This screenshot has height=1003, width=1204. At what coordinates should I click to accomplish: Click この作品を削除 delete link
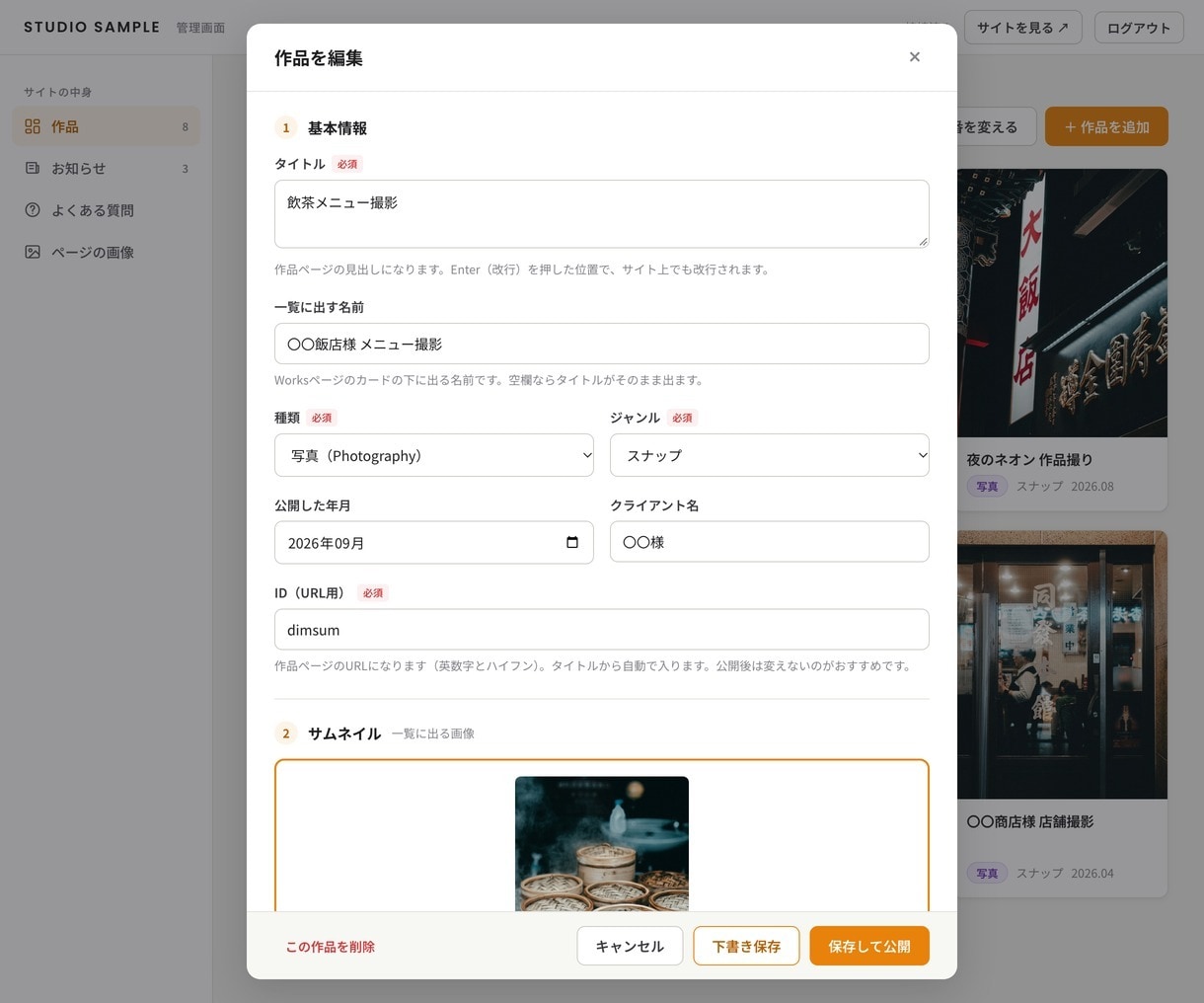coord(330,947)
